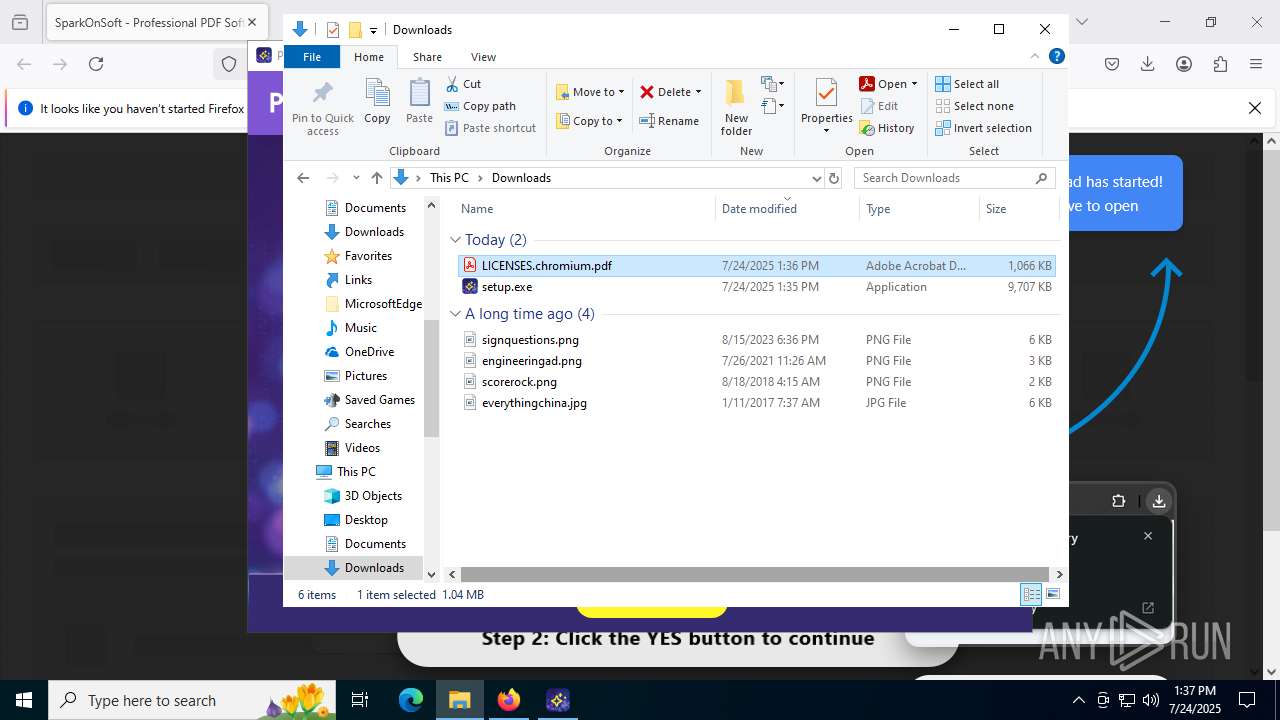Select setup.exe file
The height and width of the screenshot is (720, 1280).
point(757,287)
